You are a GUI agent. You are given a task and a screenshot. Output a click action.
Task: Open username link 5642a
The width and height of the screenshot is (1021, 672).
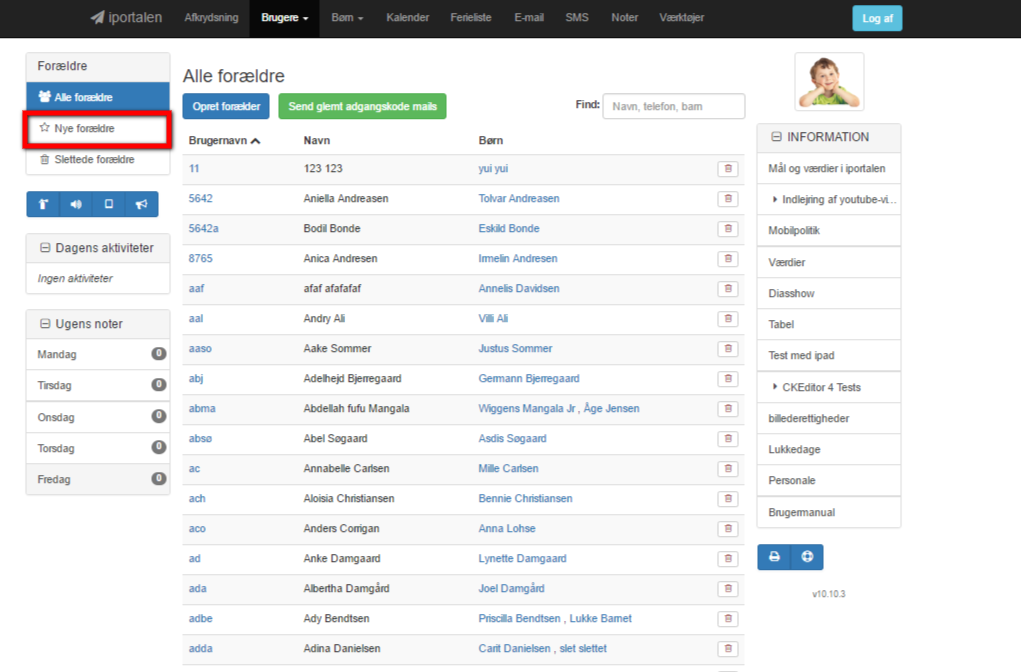click(x=203, y=229)
